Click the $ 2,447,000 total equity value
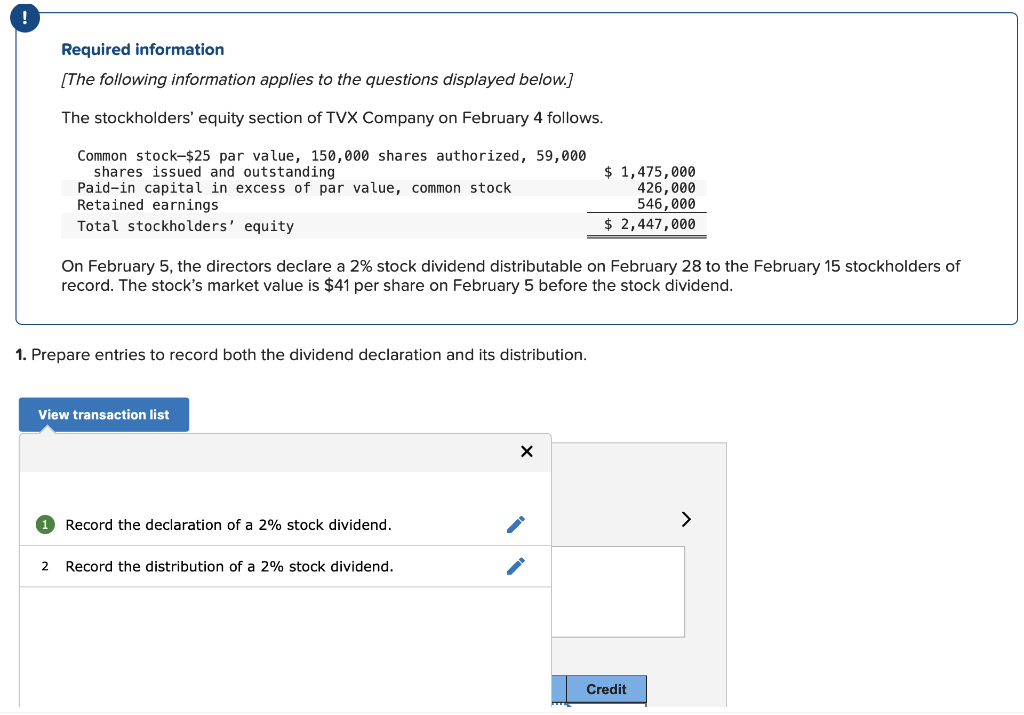 649,224
